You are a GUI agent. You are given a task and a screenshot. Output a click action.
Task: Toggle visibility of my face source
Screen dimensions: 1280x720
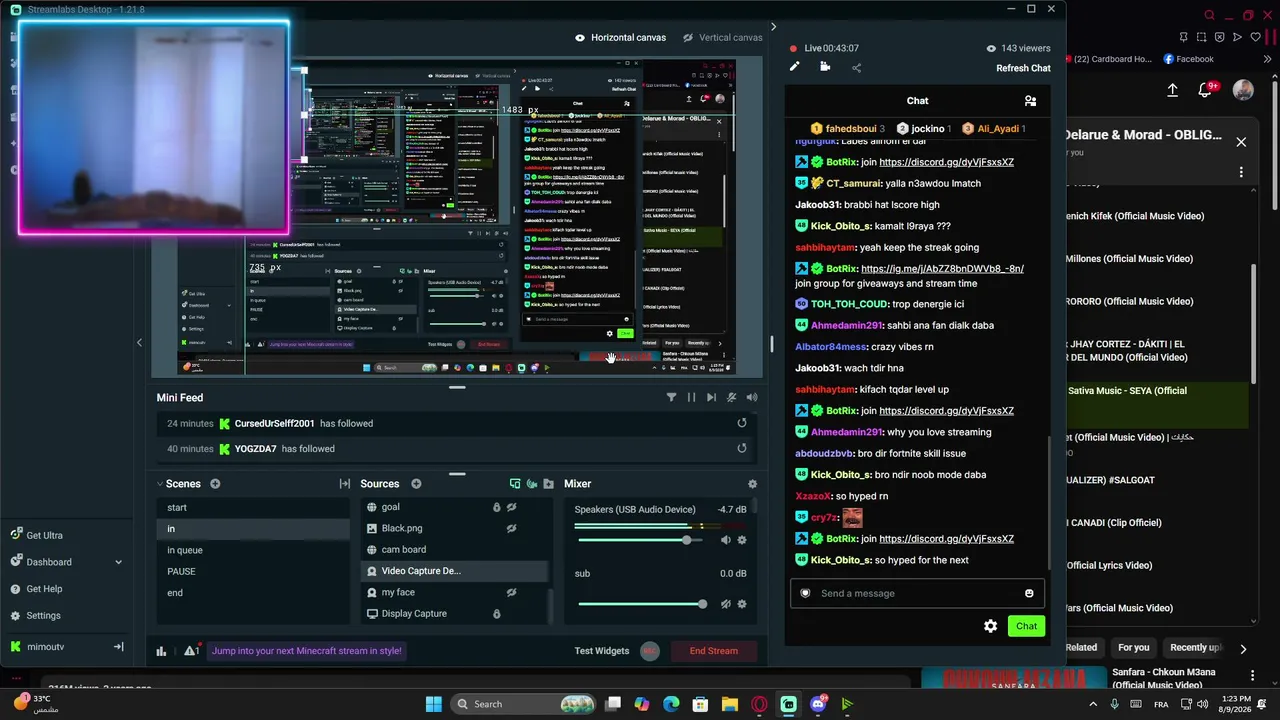click(x=511, y=592)
